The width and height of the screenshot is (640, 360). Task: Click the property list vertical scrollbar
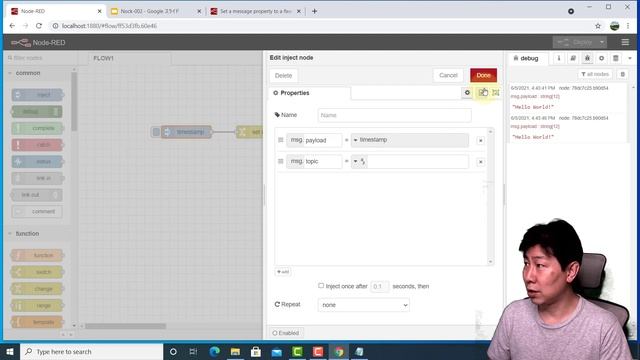491,196
